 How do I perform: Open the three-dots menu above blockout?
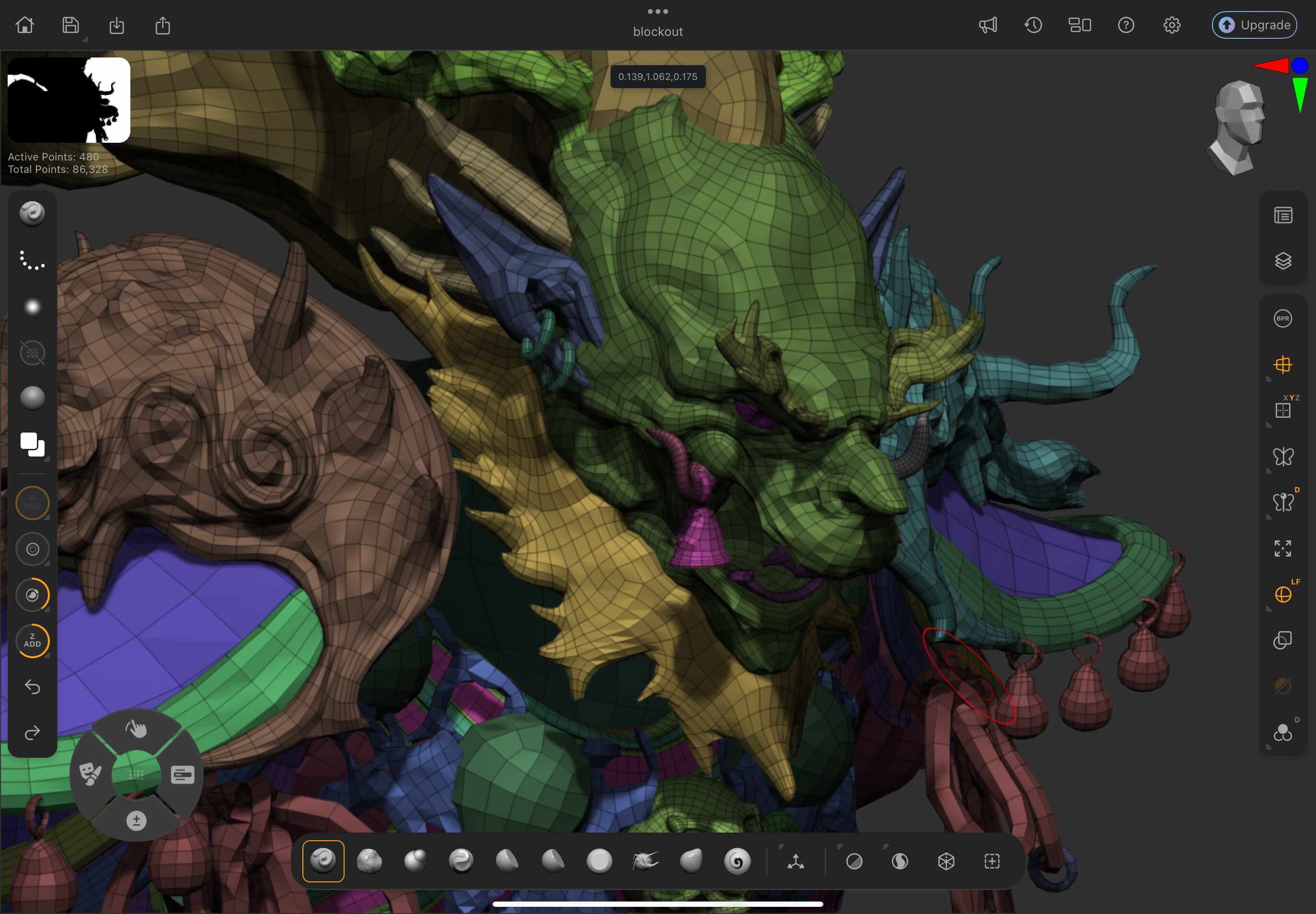658,11
